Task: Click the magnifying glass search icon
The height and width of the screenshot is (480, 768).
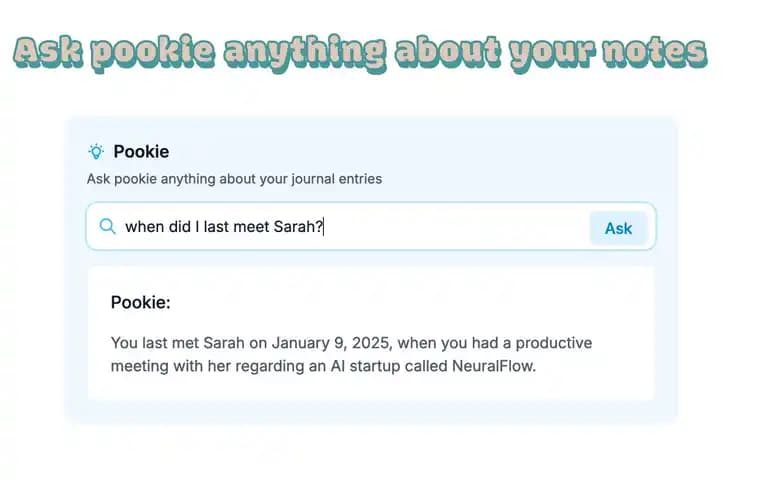Action: [x=107, y=226]
